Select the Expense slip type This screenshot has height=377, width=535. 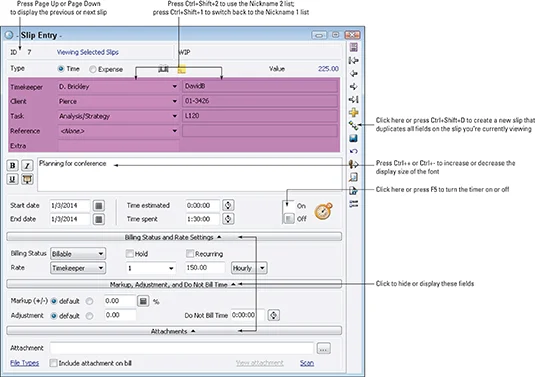[x=92, y=69]
